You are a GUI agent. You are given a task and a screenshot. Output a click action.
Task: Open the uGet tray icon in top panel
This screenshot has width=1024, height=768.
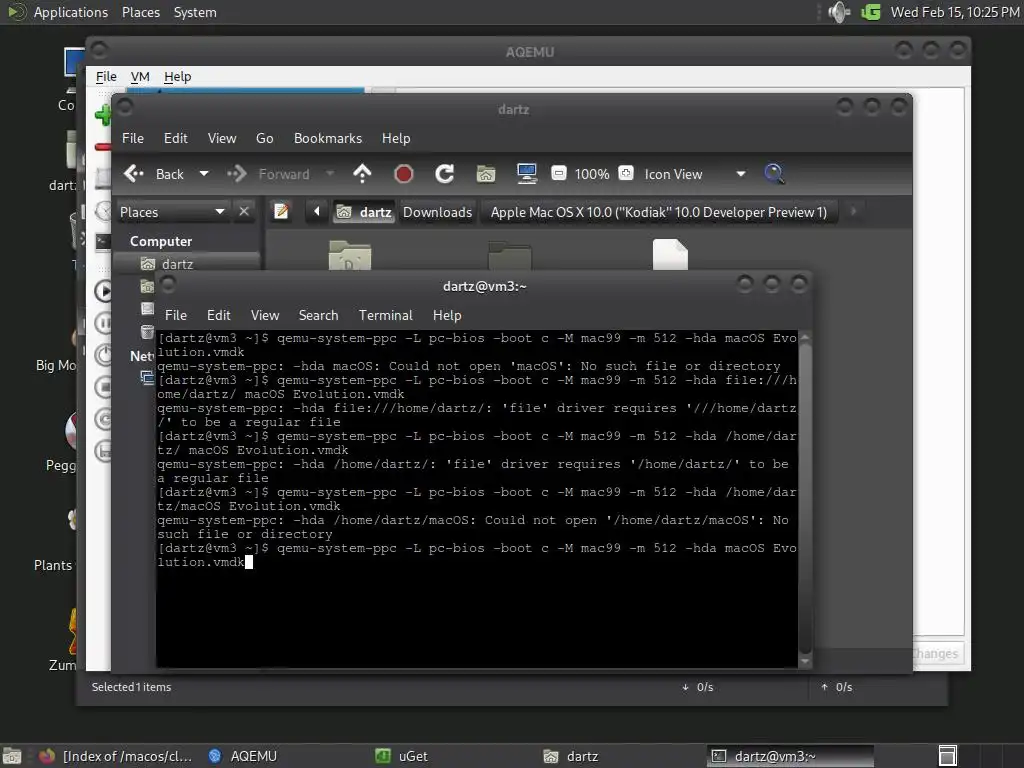tap(871, 12)
